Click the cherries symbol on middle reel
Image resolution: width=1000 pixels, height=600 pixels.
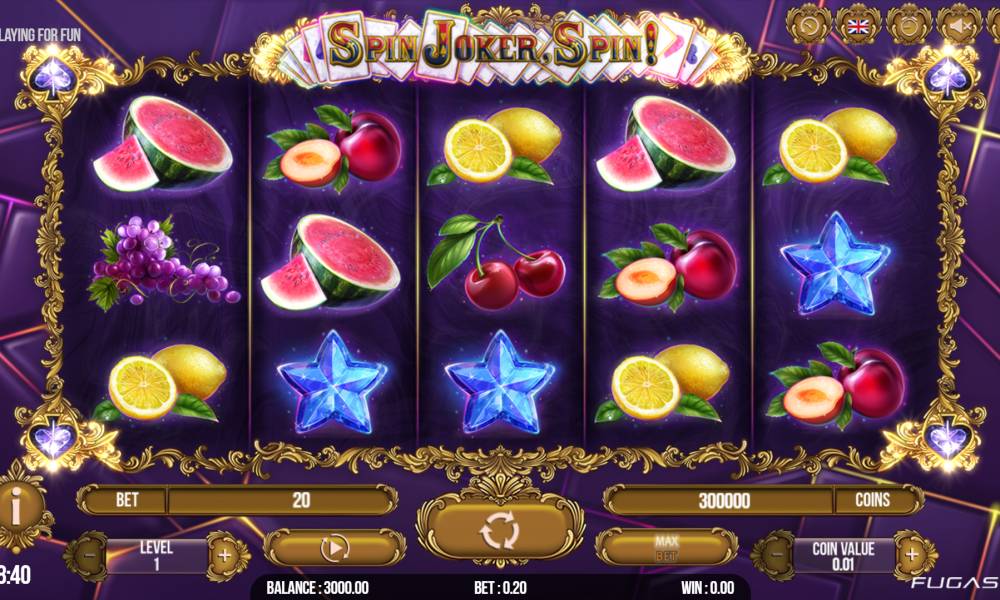[496, 261]
